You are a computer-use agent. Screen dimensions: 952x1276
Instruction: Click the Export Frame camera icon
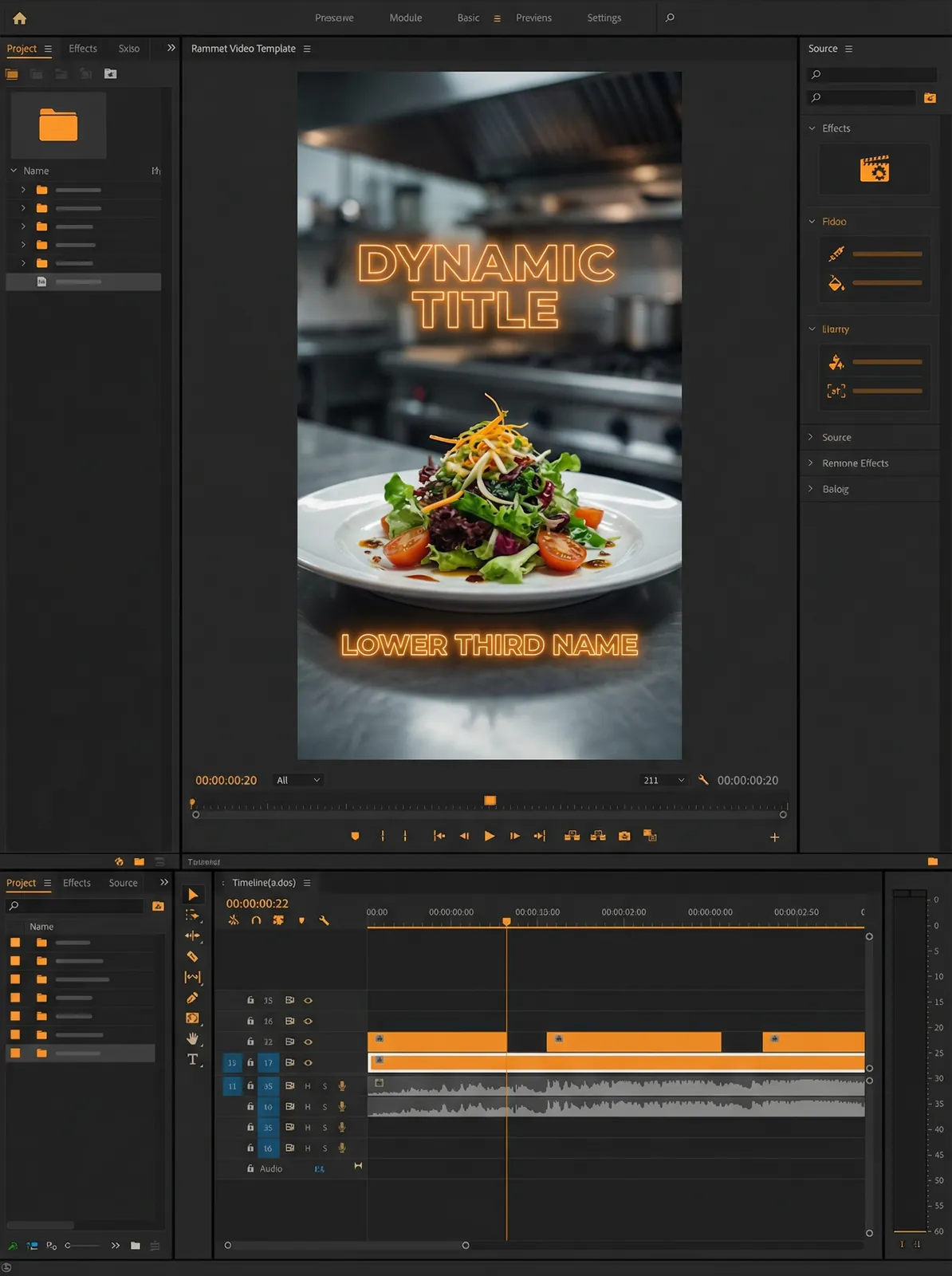pyautogui.click(x=624, y=836)
